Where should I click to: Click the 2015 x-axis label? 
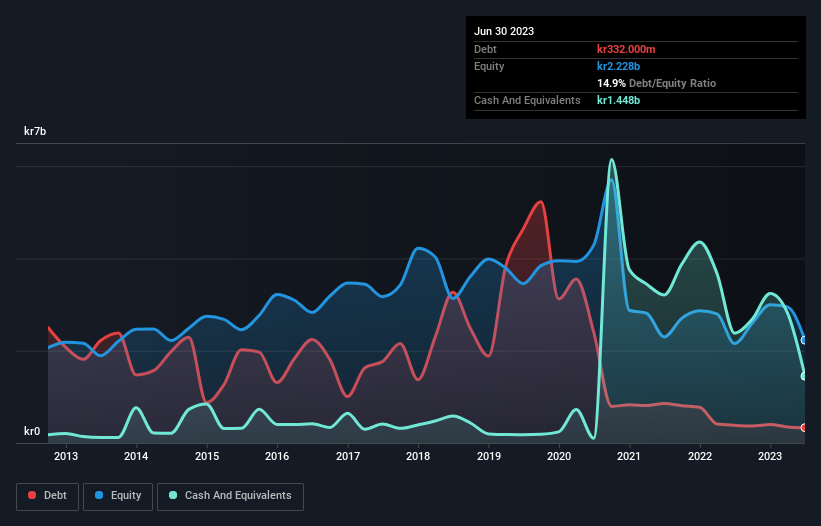coord(207,456)
